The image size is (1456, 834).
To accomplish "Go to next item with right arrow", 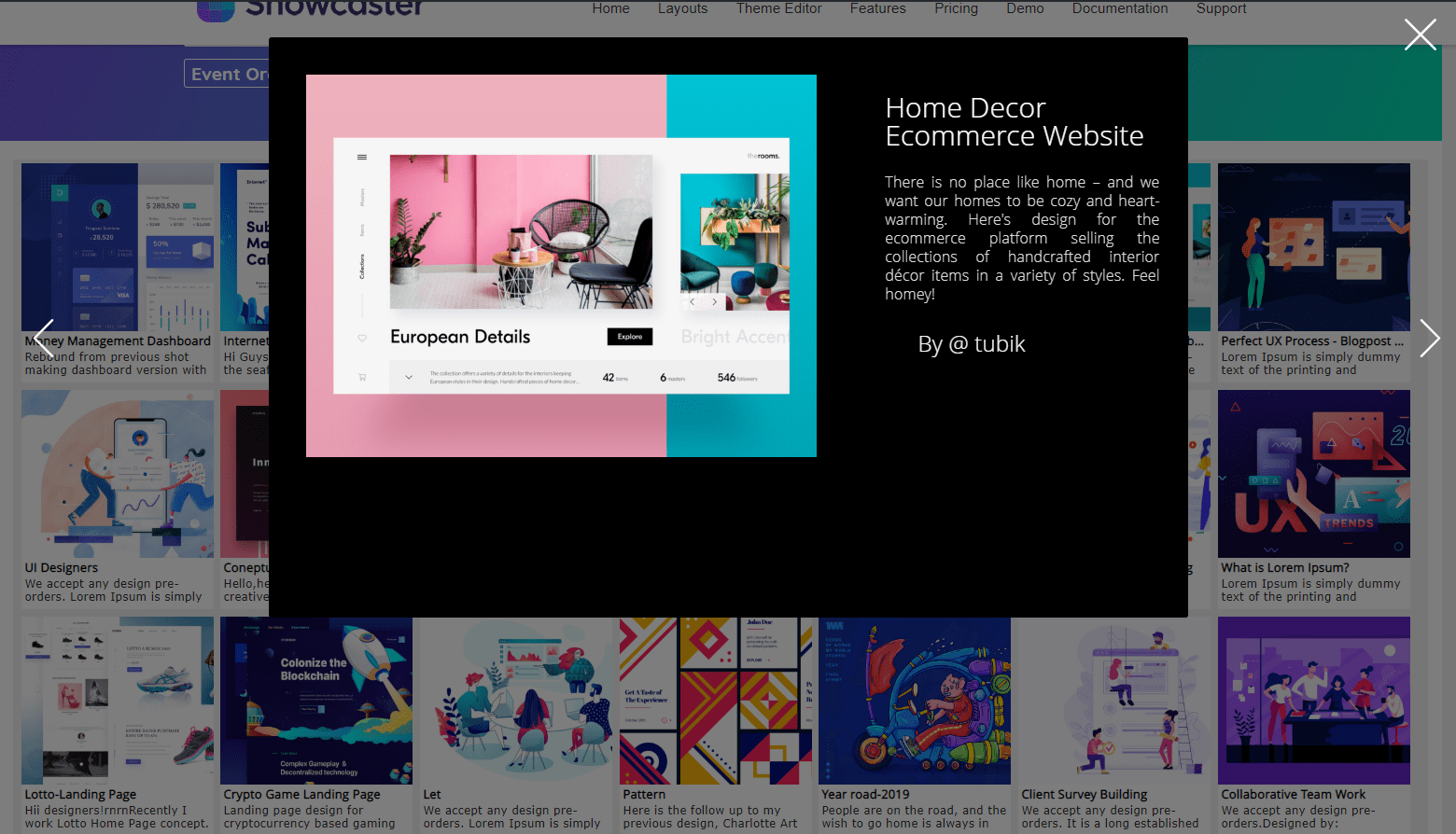I will [1429, 338].
